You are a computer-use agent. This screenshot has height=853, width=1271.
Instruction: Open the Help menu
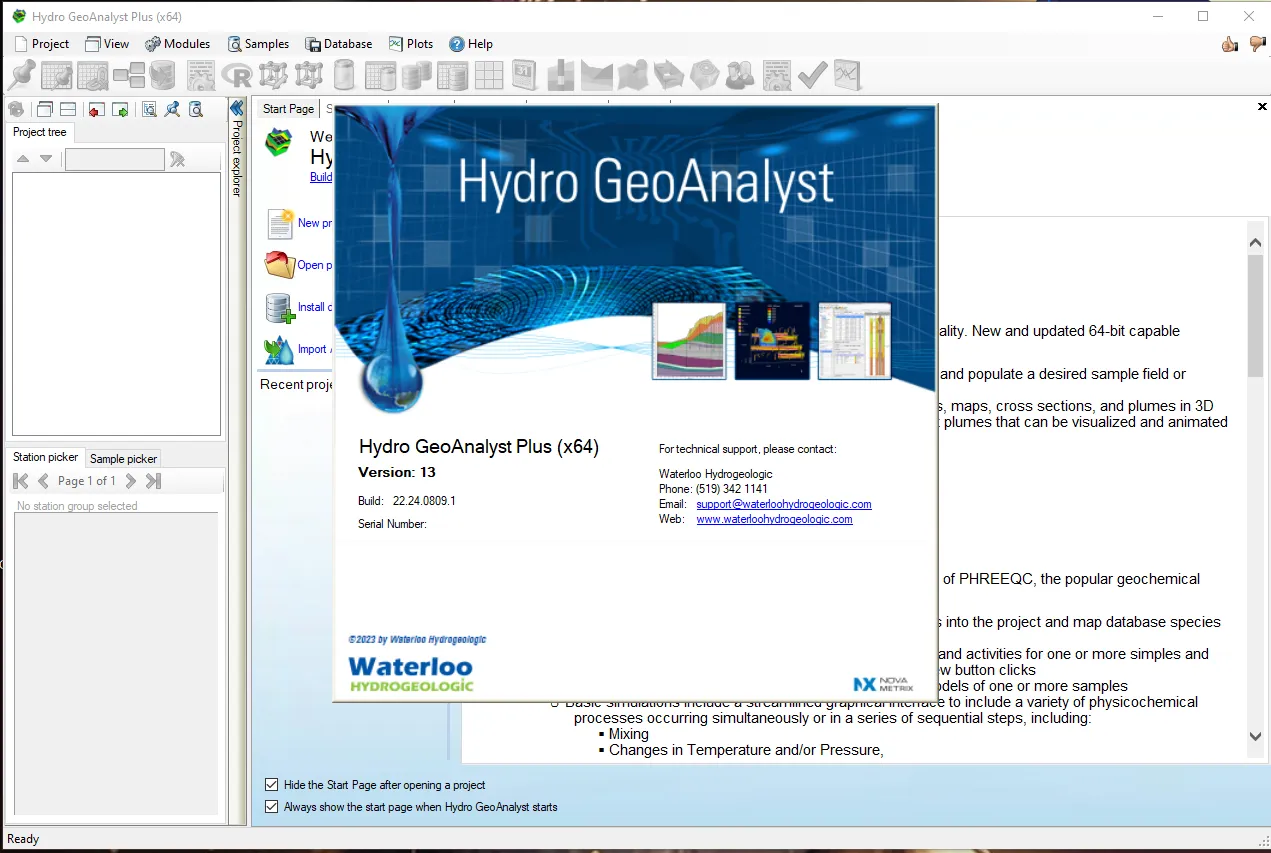pos(471,44)
